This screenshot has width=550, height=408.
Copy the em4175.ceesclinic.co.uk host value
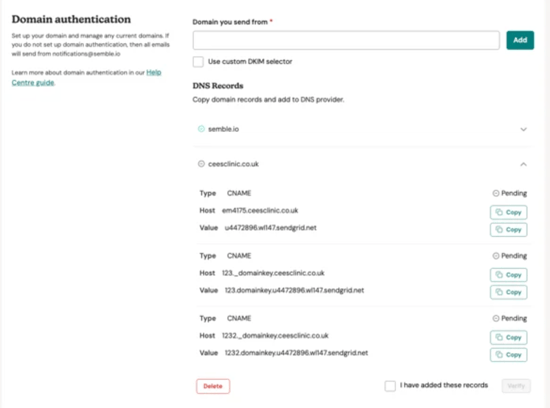508,212
